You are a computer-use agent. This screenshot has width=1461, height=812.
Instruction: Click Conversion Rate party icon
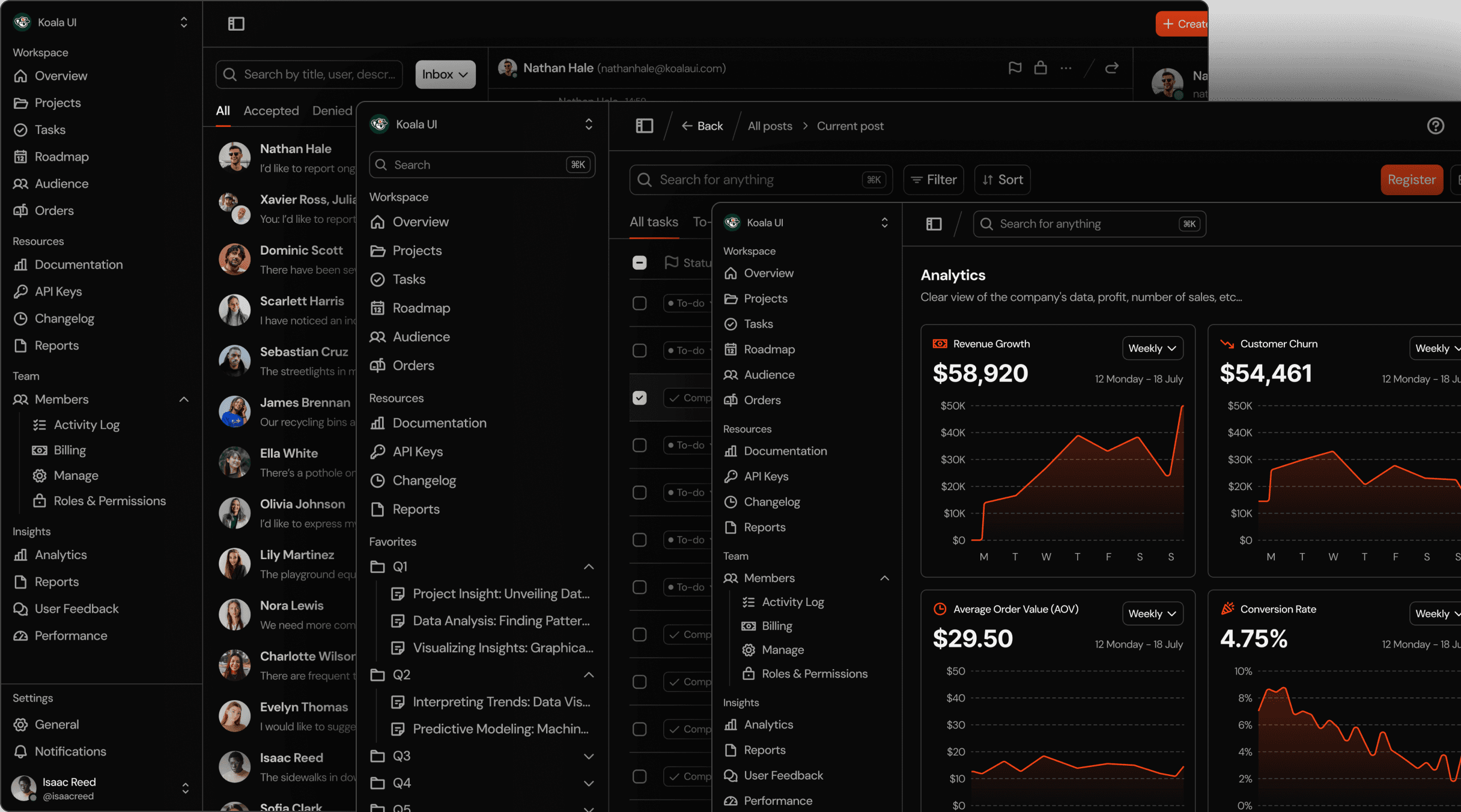(x=1227, y=609)
